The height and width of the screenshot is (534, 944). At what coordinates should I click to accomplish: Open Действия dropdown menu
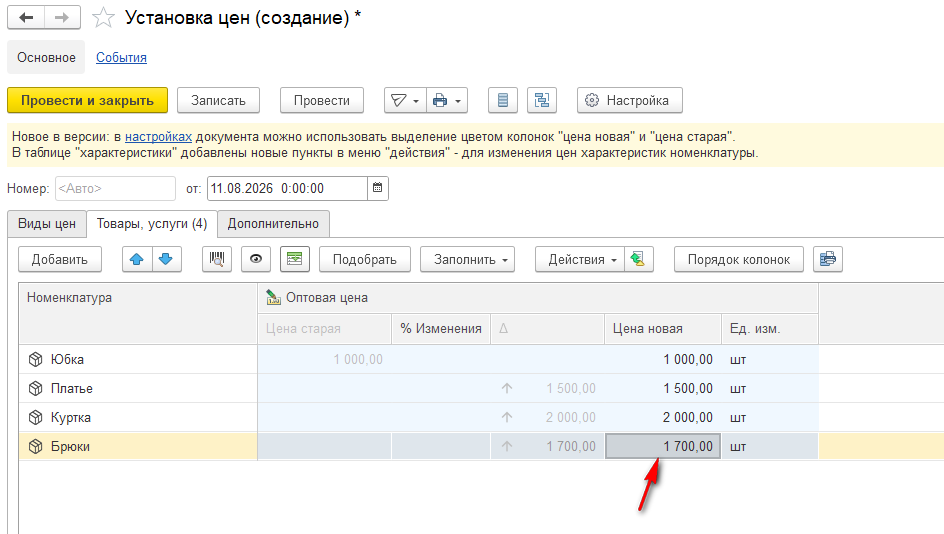(x=580, y=259)
